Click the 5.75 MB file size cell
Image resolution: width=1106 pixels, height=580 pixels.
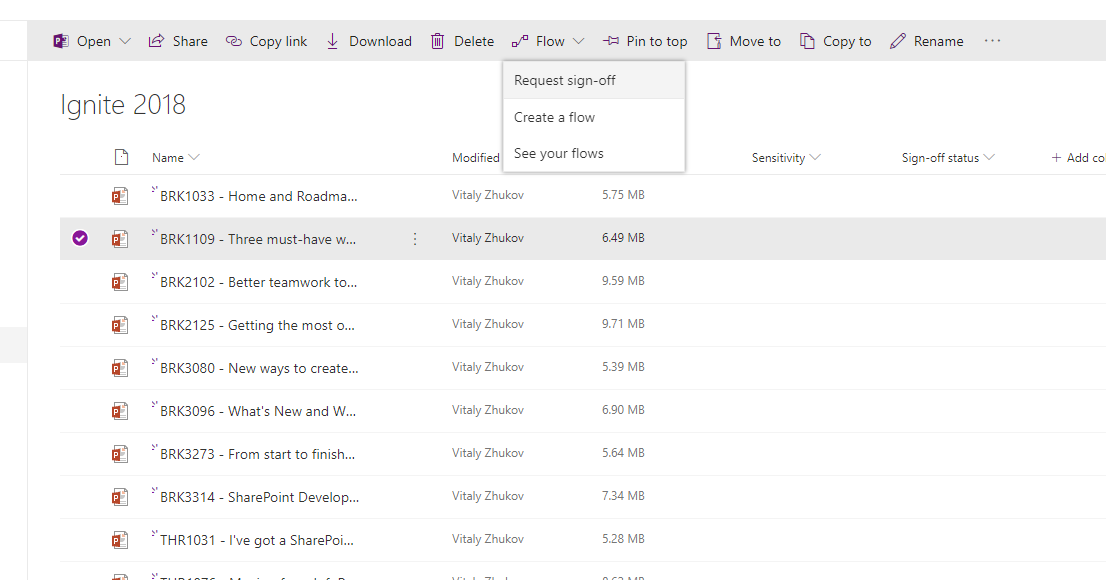click(624, 195)
